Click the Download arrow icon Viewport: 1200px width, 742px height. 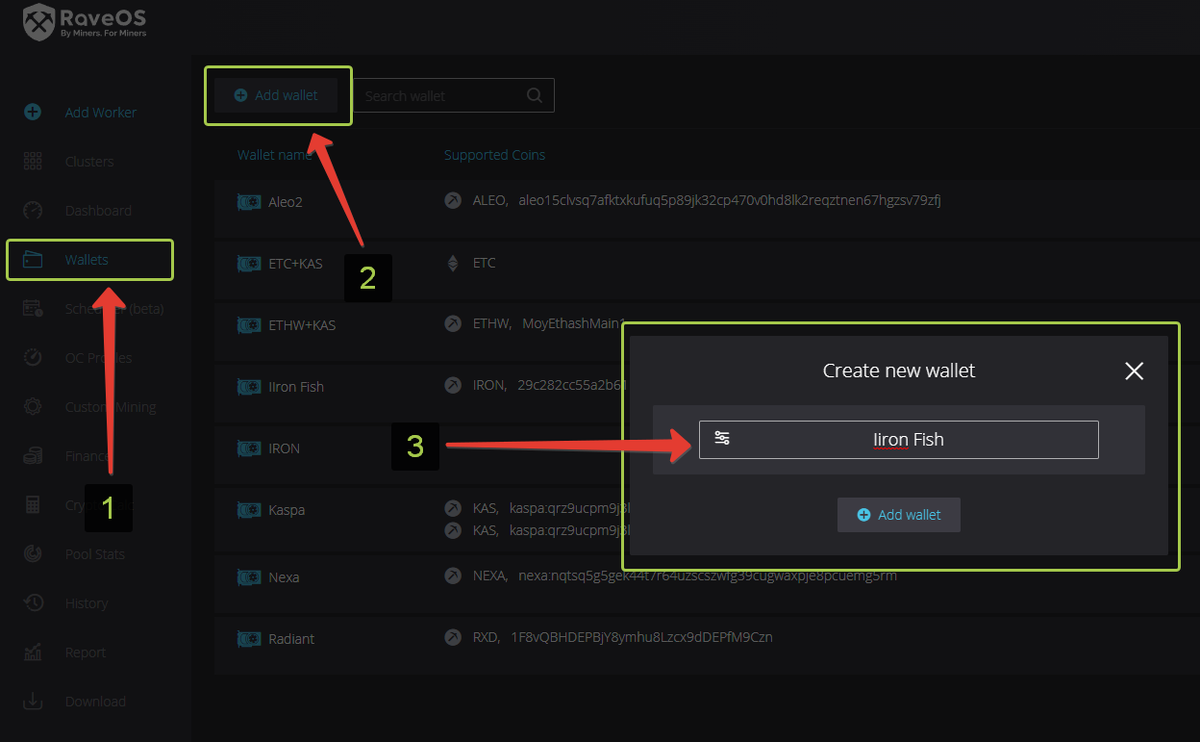coord(33,701)
